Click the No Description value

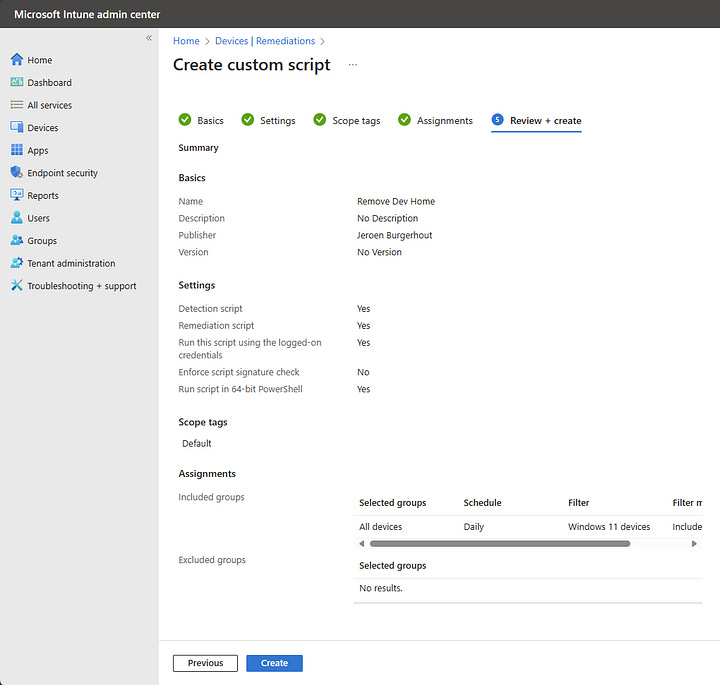click(388, 218)
